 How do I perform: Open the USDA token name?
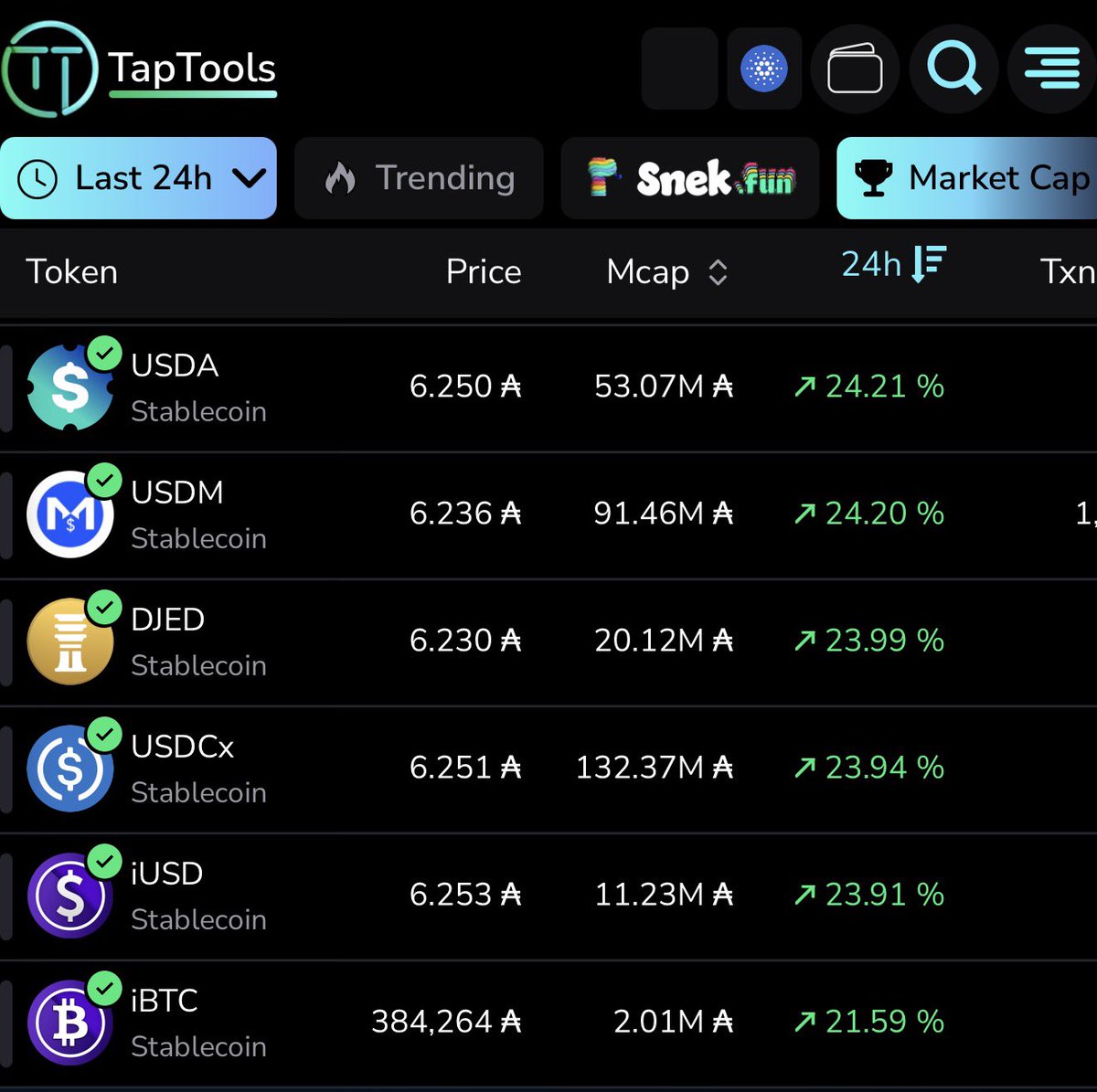pos(175,366)
